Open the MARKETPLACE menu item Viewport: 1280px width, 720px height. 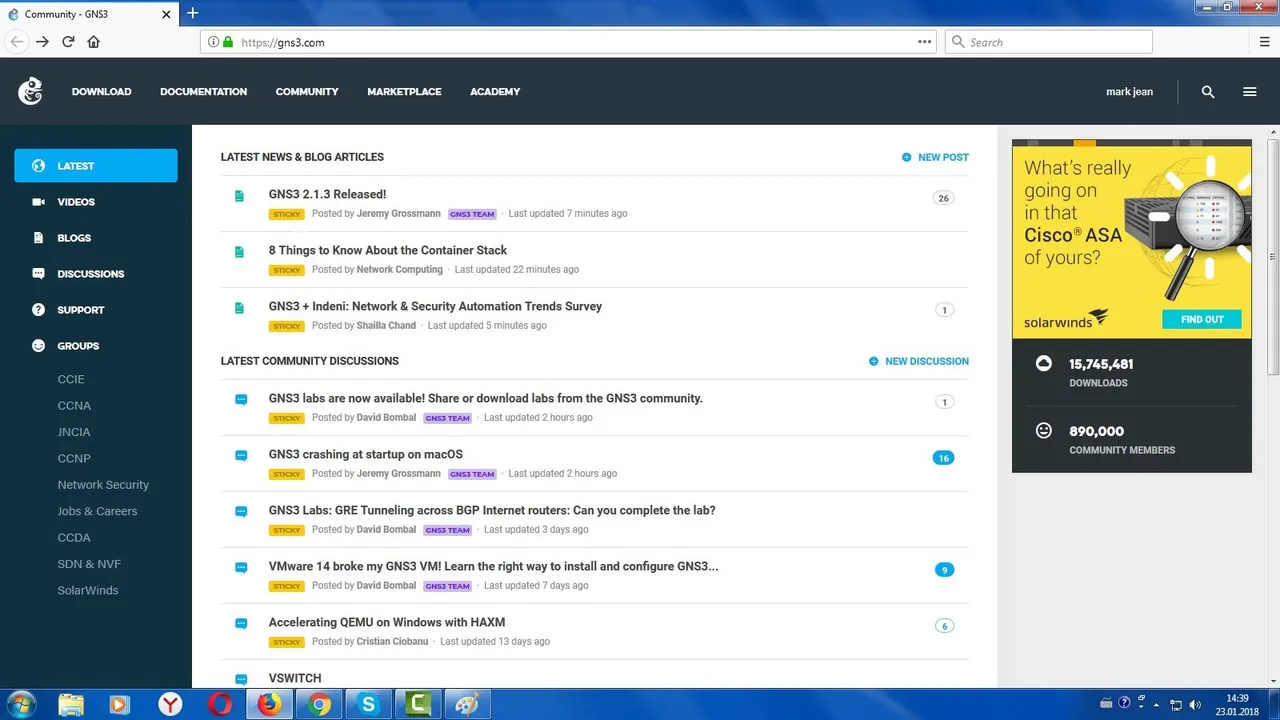point(404,92)
